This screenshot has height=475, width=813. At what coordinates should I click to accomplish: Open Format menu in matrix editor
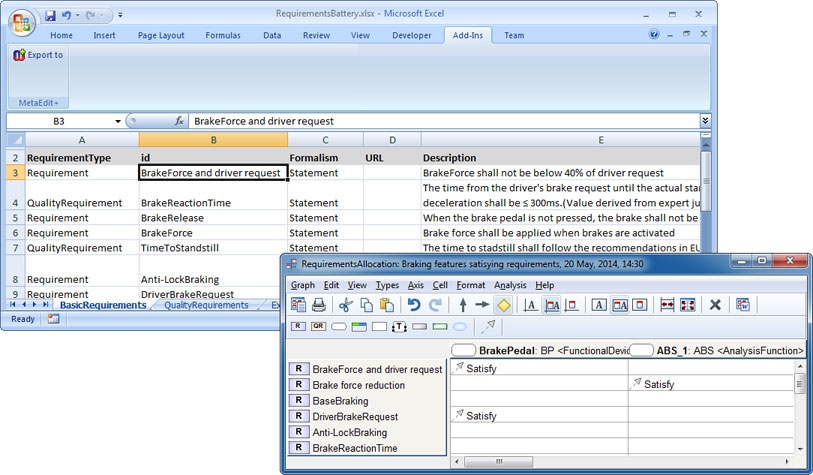[471, 285]
